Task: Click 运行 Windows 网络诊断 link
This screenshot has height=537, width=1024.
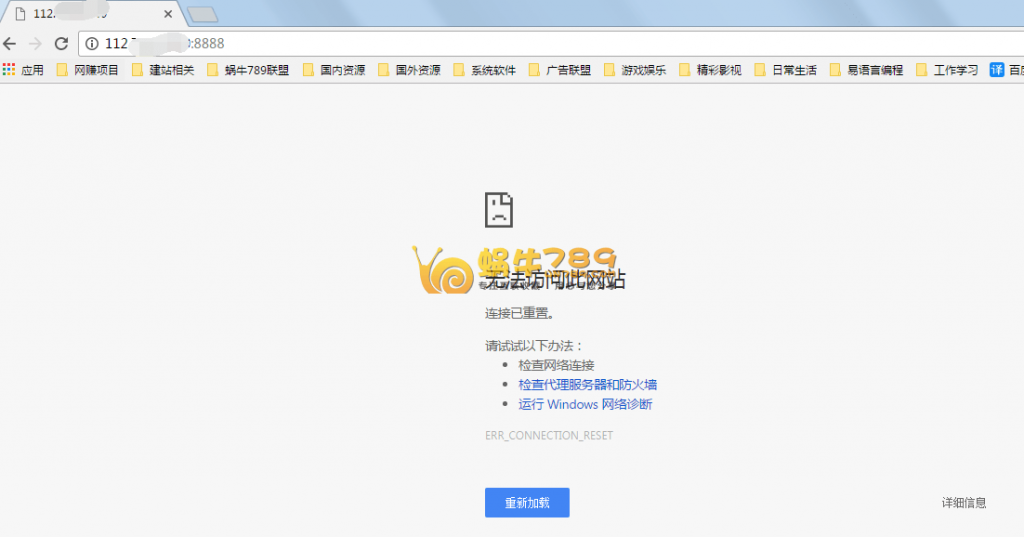Action: point(585,405)
